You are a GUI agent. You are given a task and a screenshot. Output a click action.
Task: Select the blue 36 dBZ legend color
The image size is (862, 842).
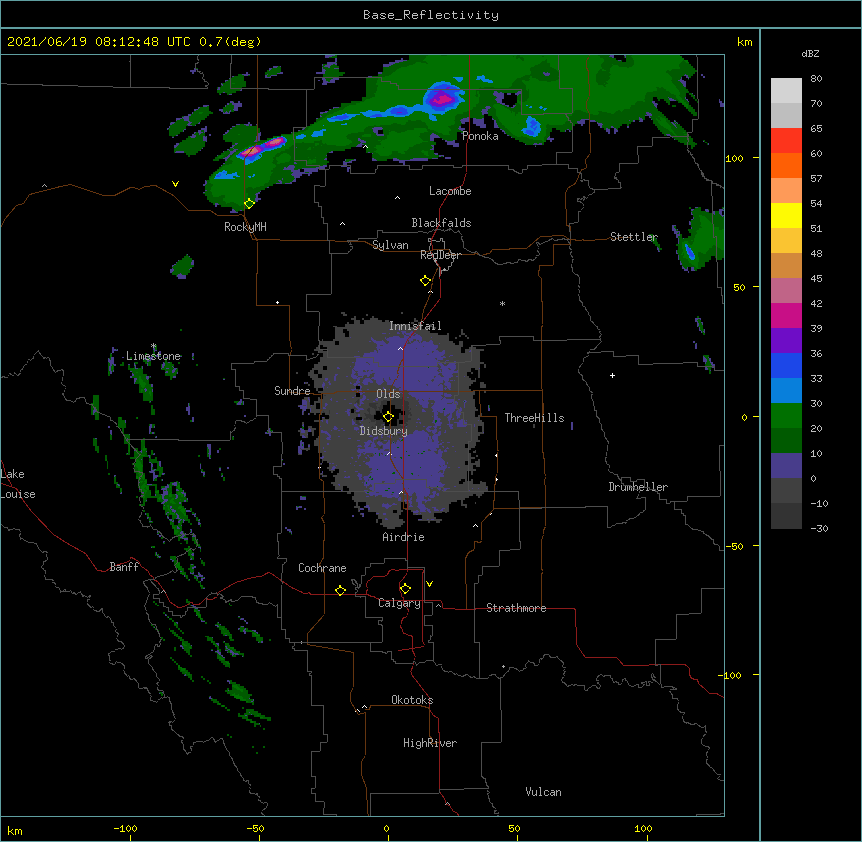coord(786,365)
